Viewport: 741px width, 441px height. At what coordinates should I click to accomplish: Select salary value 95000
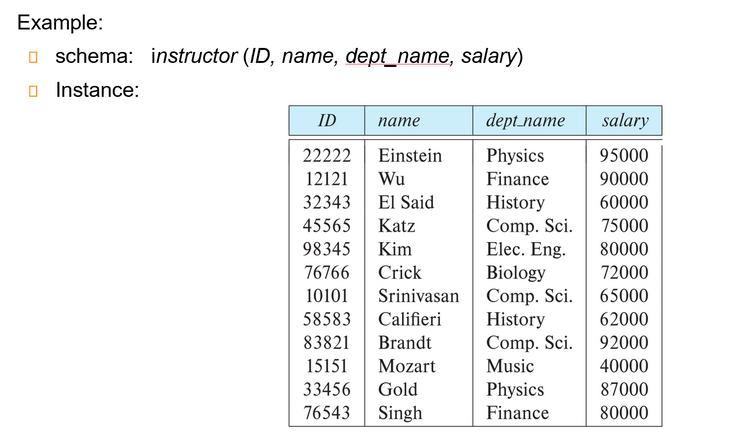tap(624, 156)
